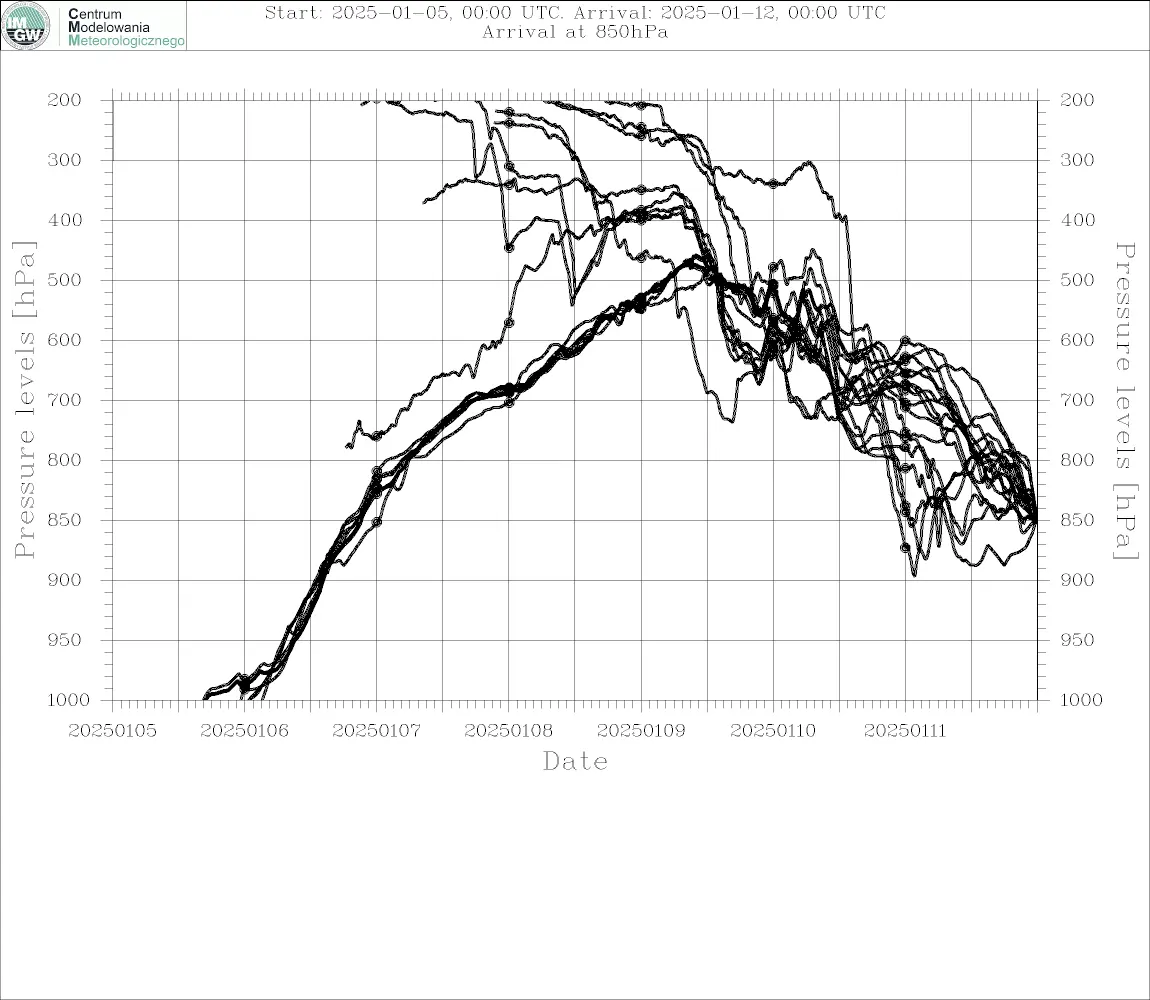Screen dimensions: 1150x1000
Task: Click left axis value 200
Action: point(64,100)
